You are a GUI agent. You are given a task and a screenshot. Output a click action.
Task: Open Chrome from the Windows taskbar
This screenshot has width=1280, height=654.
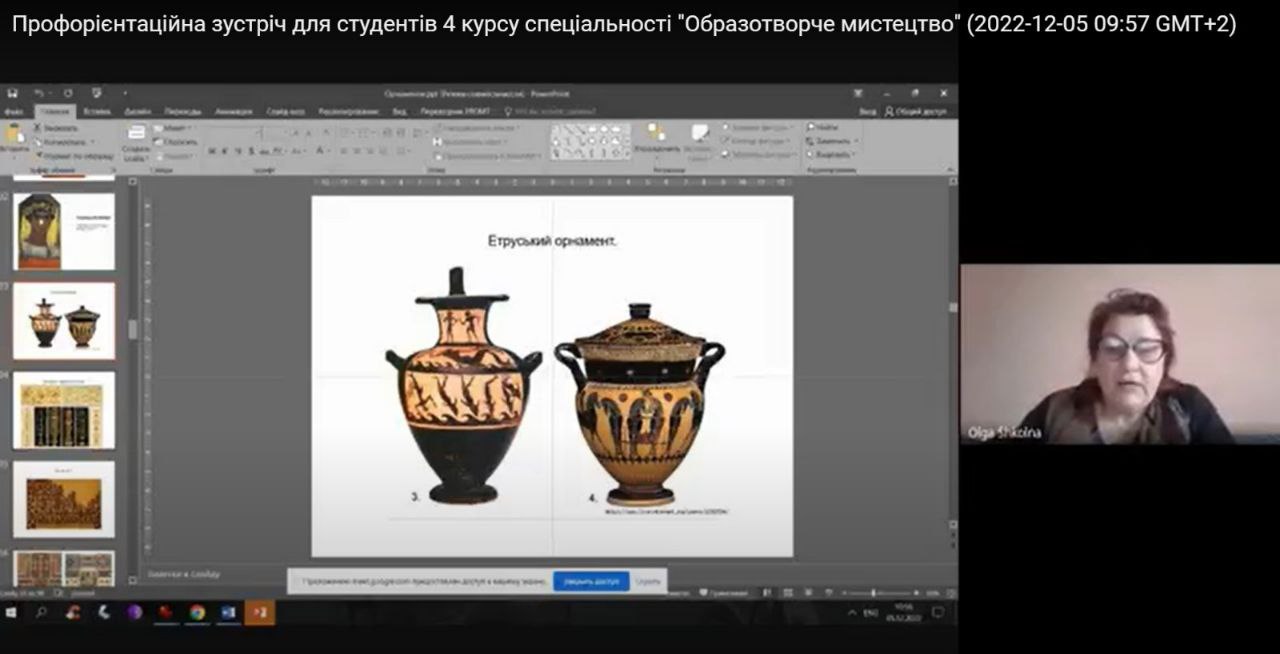197,612
